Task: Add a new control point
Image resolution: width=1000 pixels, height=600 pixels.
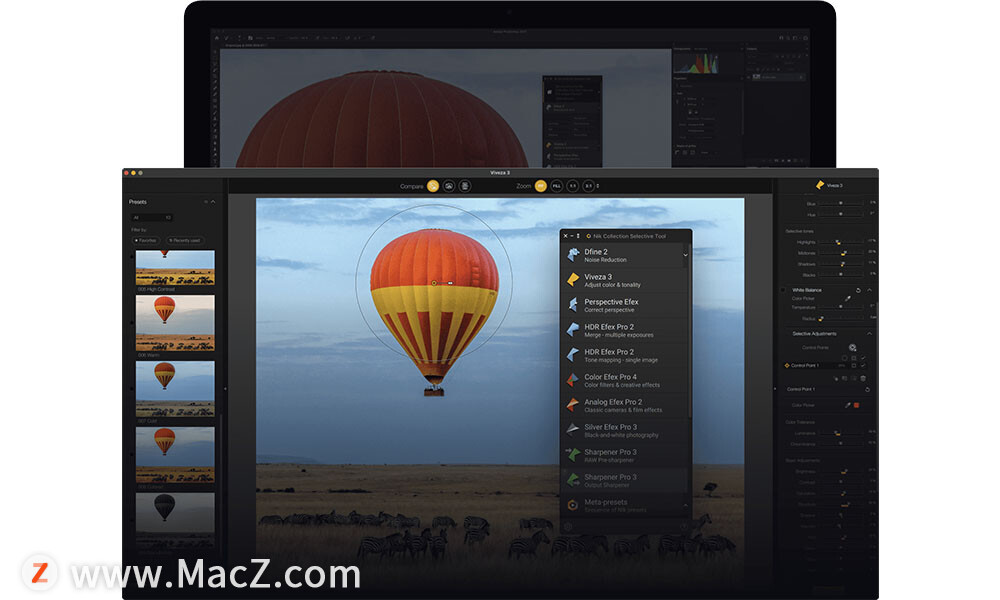Action: click(853, 348)
